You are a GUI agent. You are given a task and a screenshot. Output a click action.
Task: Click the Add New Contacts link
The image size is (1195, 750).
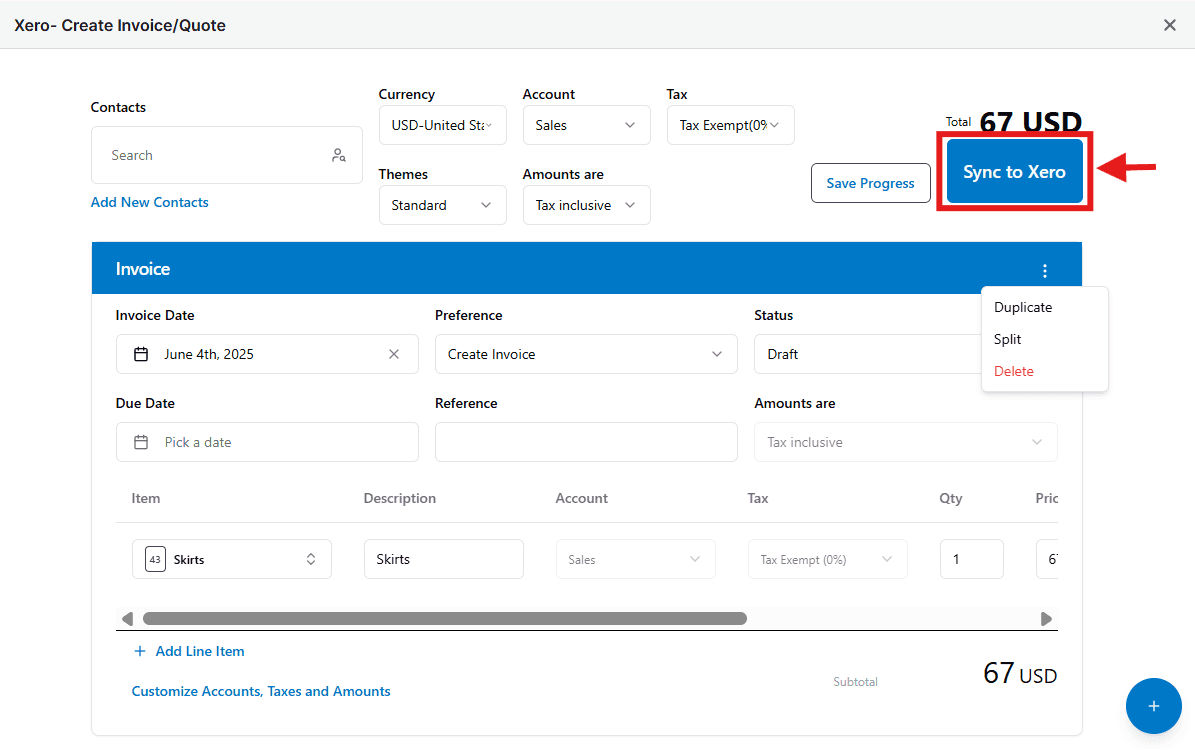[x=149, y=203]
